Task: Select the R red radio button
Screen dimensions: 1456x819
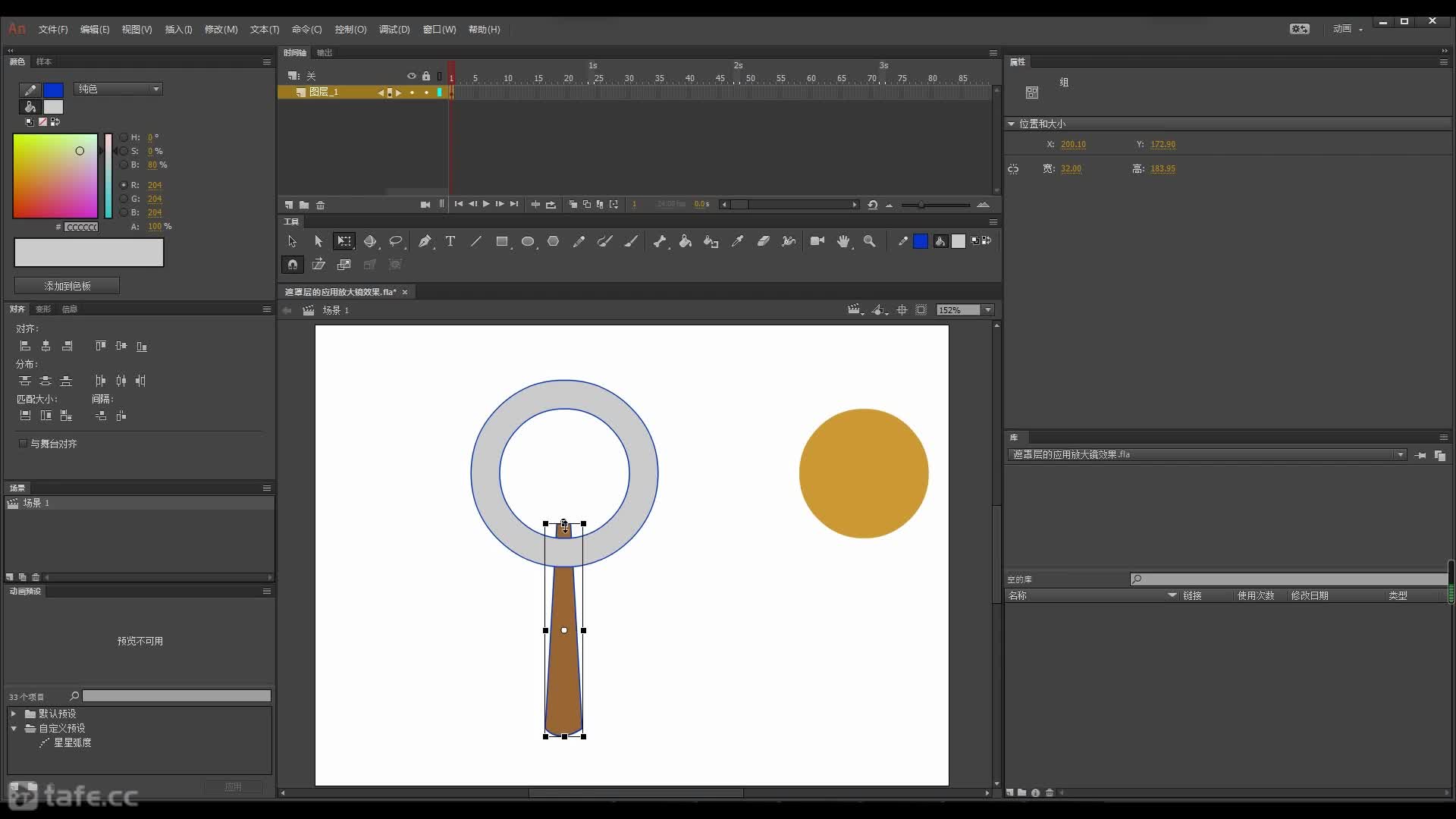Action: click(x=124, y=185)
